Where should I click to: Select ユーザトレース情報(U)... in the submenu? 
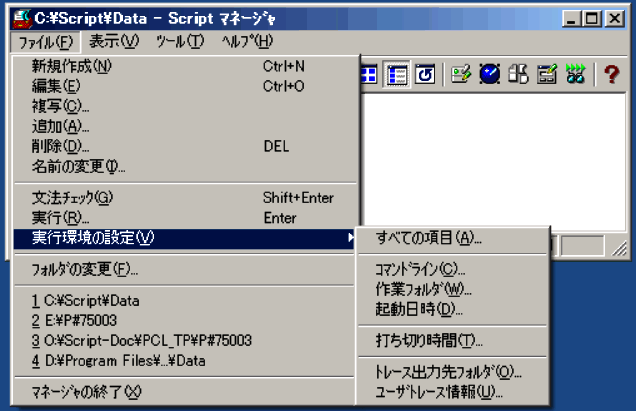point(453,392)
